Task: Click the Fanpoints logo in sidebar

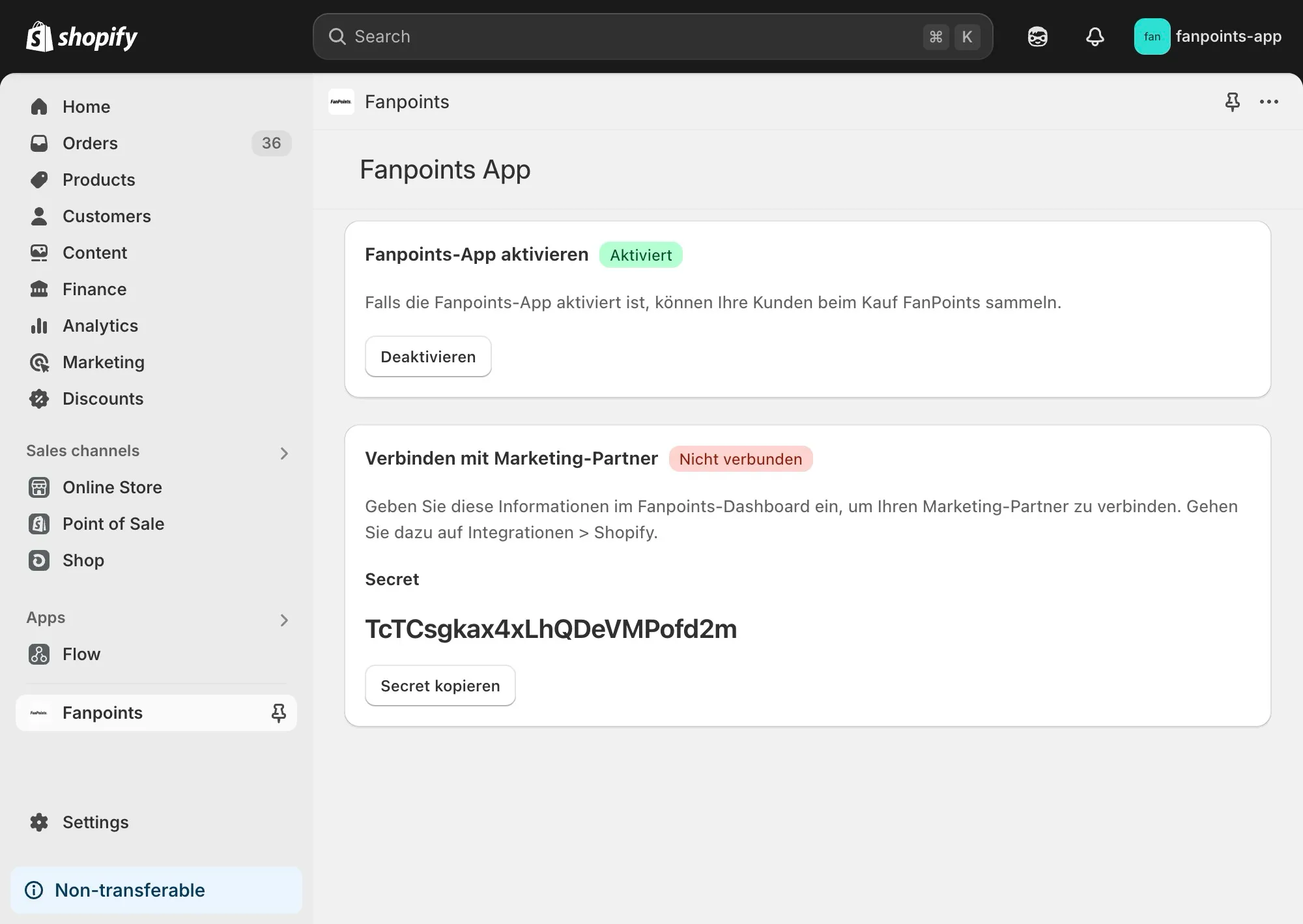Action: [x=39, y=712]
